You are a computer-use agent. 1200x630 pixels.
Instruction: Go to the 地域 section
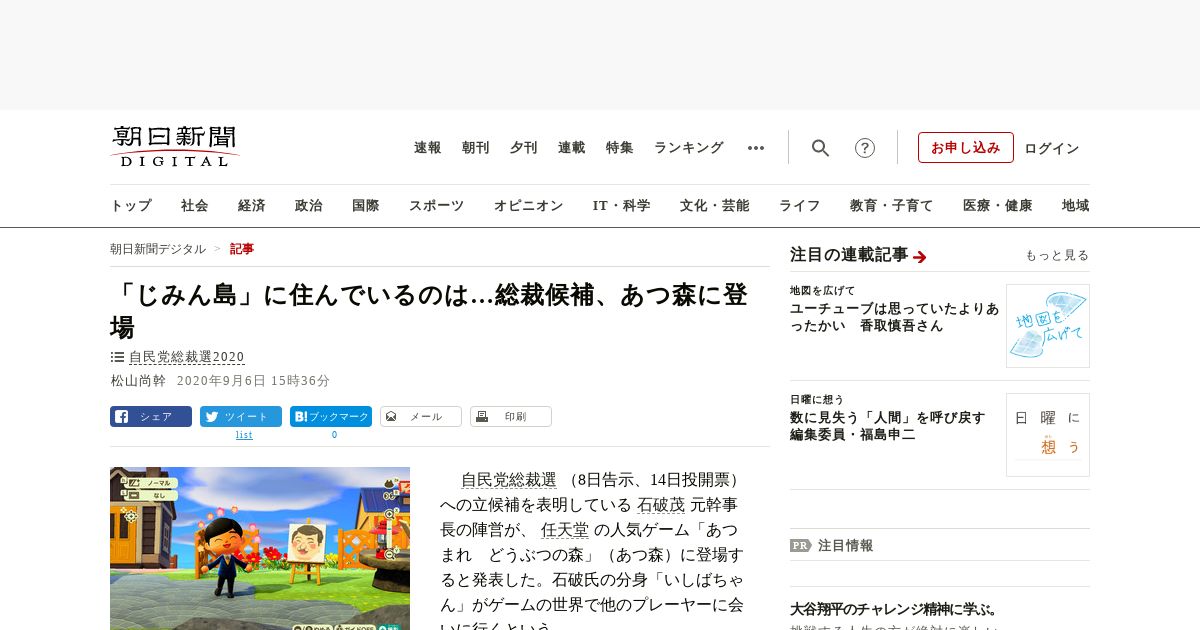(1076, 206)
